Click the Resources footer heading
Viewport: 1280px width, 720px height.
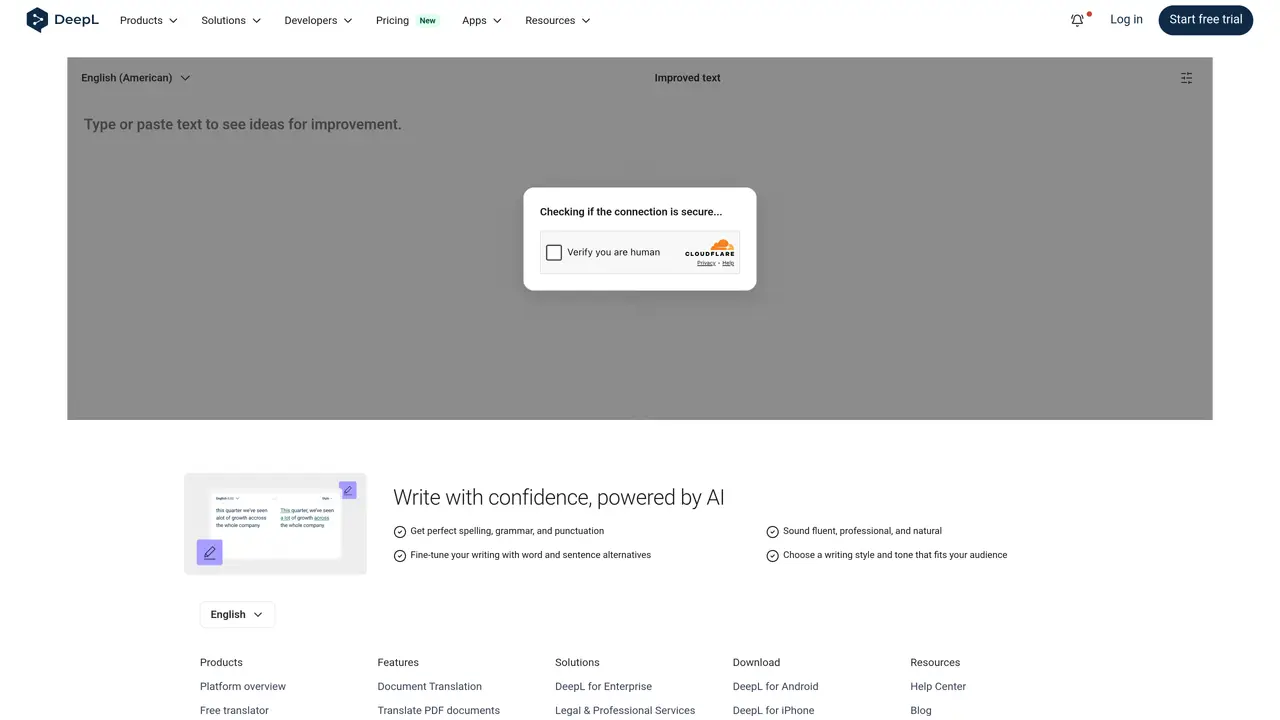(935, 663)
